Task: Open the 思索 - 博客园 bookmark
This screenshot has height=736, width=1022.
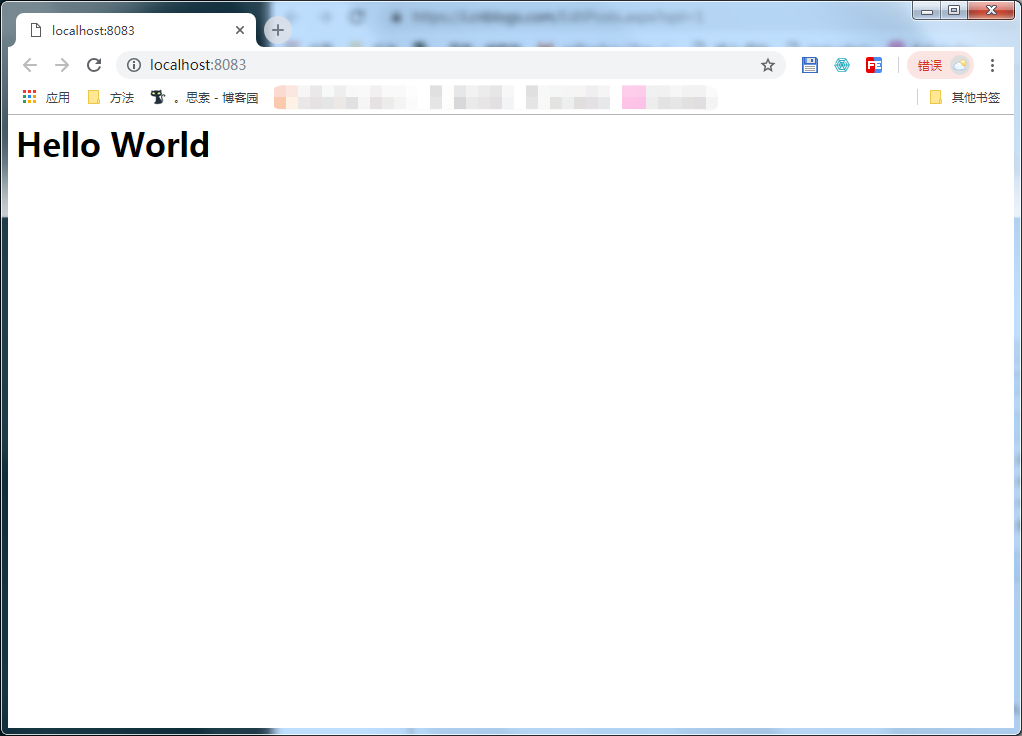Action: coord(204,98)
